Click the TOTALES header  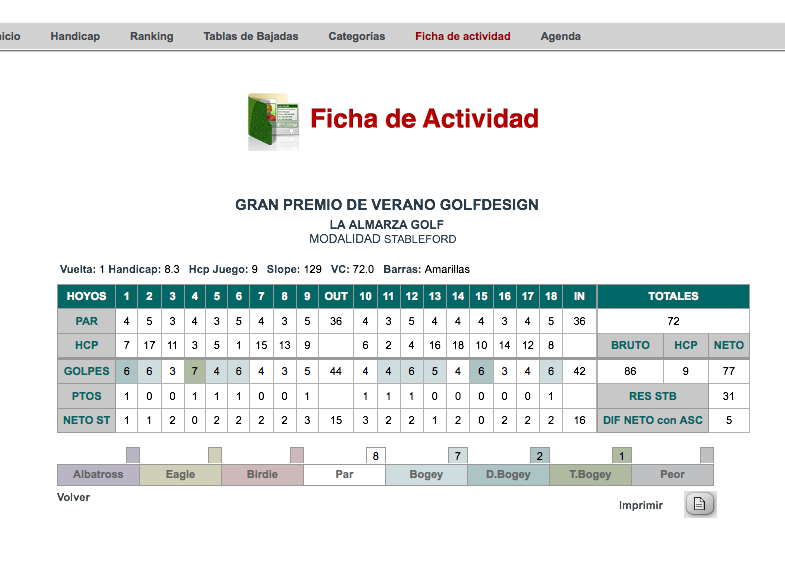[x=673, y=296]
